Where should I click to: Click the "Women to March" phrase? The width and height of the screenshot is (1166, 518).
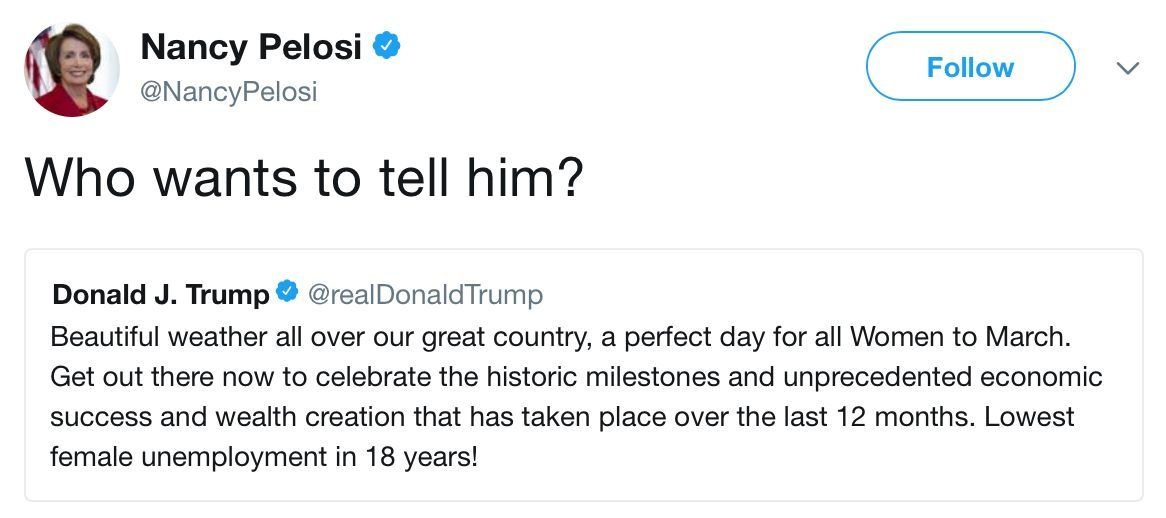[x=979, y=336]
